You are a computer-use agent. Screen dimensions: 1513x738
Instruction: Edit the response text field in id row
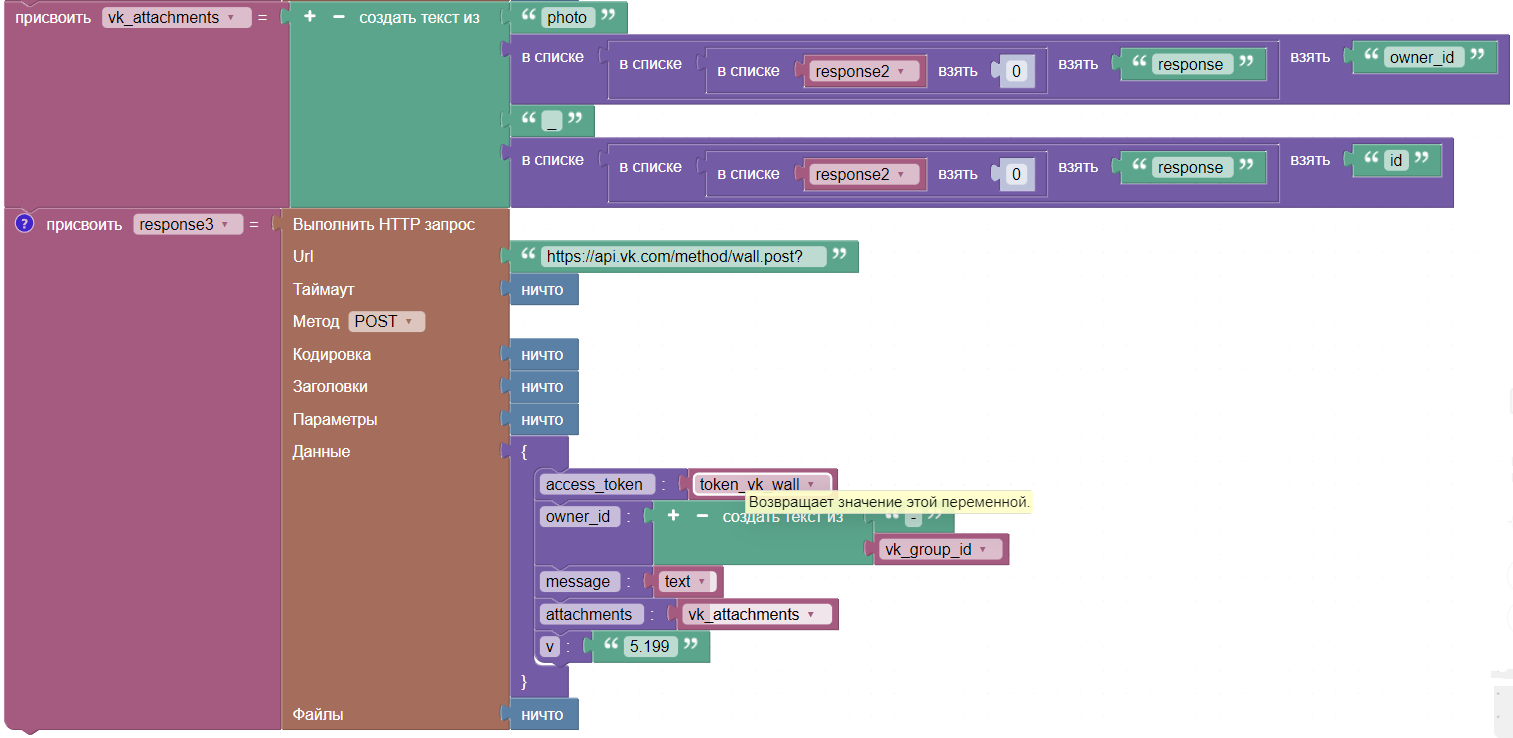click(x=1190, y=167)
